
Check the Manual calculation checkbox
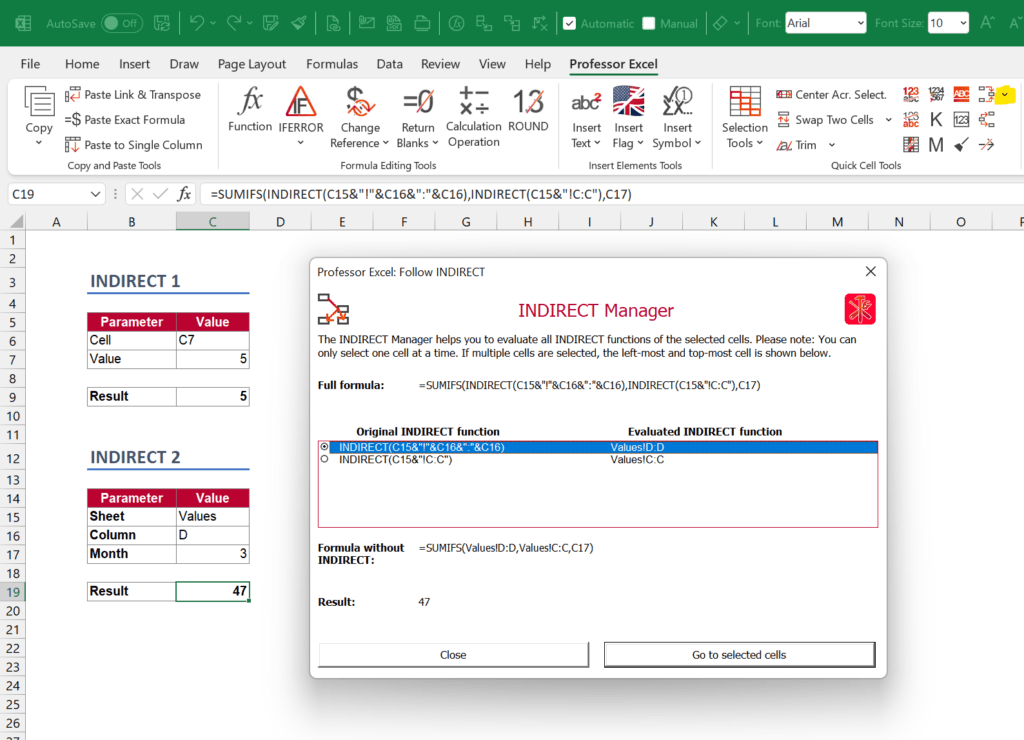click(x=648, y=24)
